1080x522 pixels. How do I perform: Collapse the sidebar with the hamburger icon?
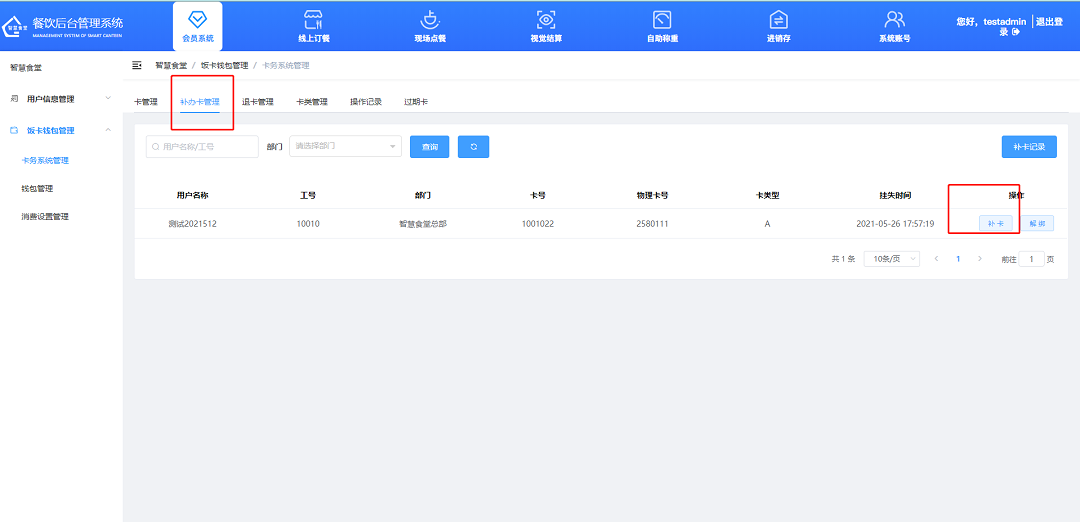137,65
